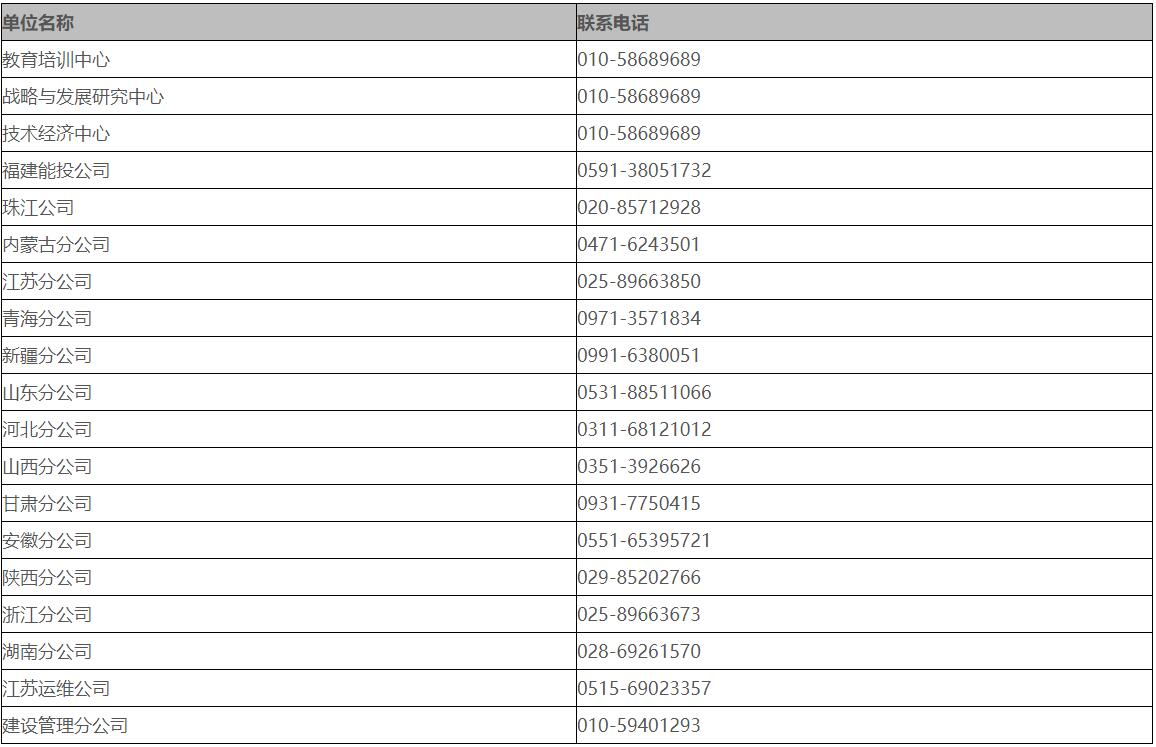Viewport: 1156px width, 747px height.
Task: Click the 山东分公司 cell
Action: click(47, 393)
